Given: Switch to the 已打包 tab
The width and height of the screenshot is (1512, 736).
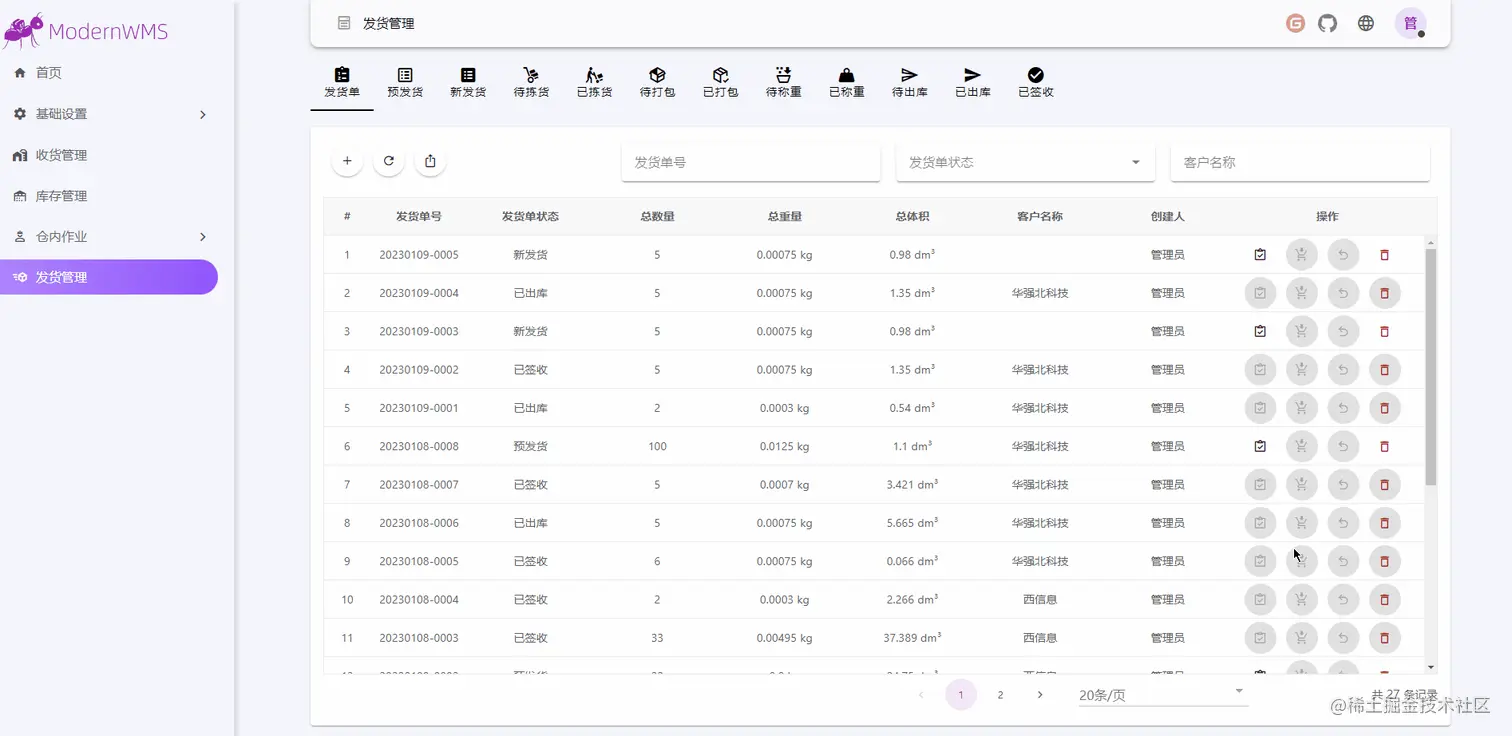Looking at the screenshot, I should pyautogui.click(x=720, y=84).
